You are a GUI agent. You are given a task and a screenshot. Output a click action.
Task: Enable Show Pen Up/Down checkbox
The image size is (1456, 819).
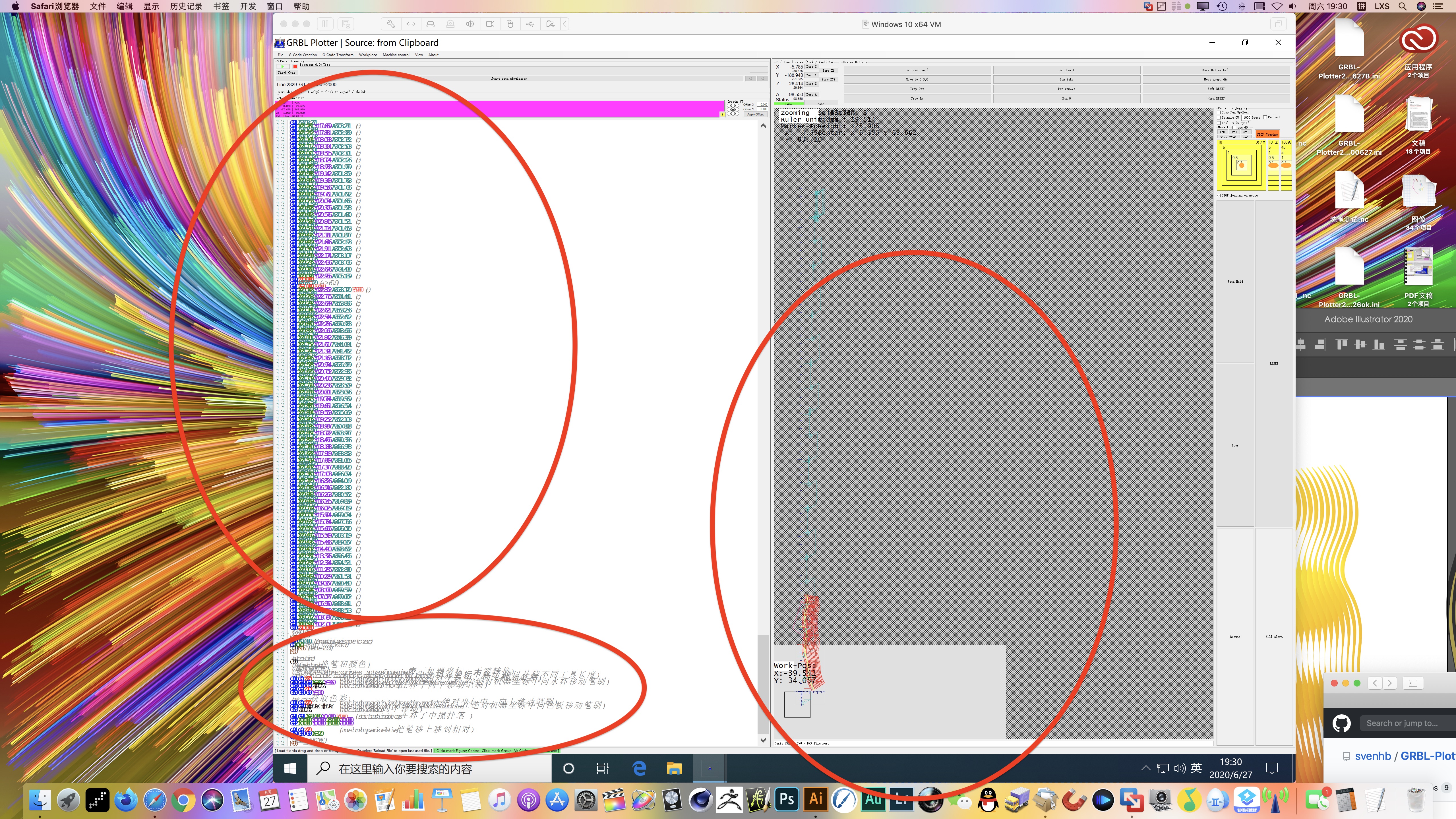point(1219,113)
